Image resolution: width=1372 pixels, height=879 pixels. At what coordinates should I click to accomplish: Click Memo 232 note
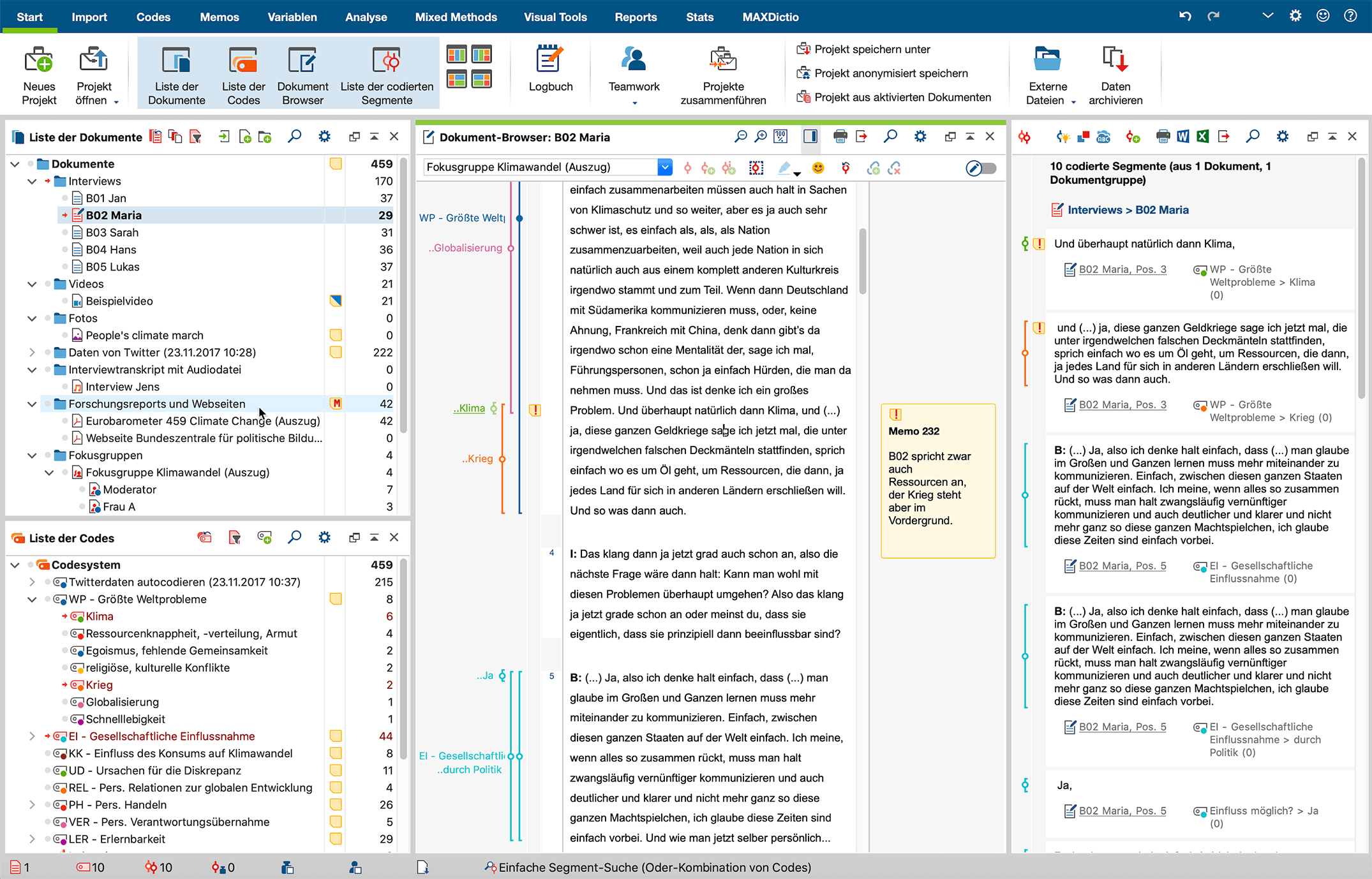pos(937,481)
